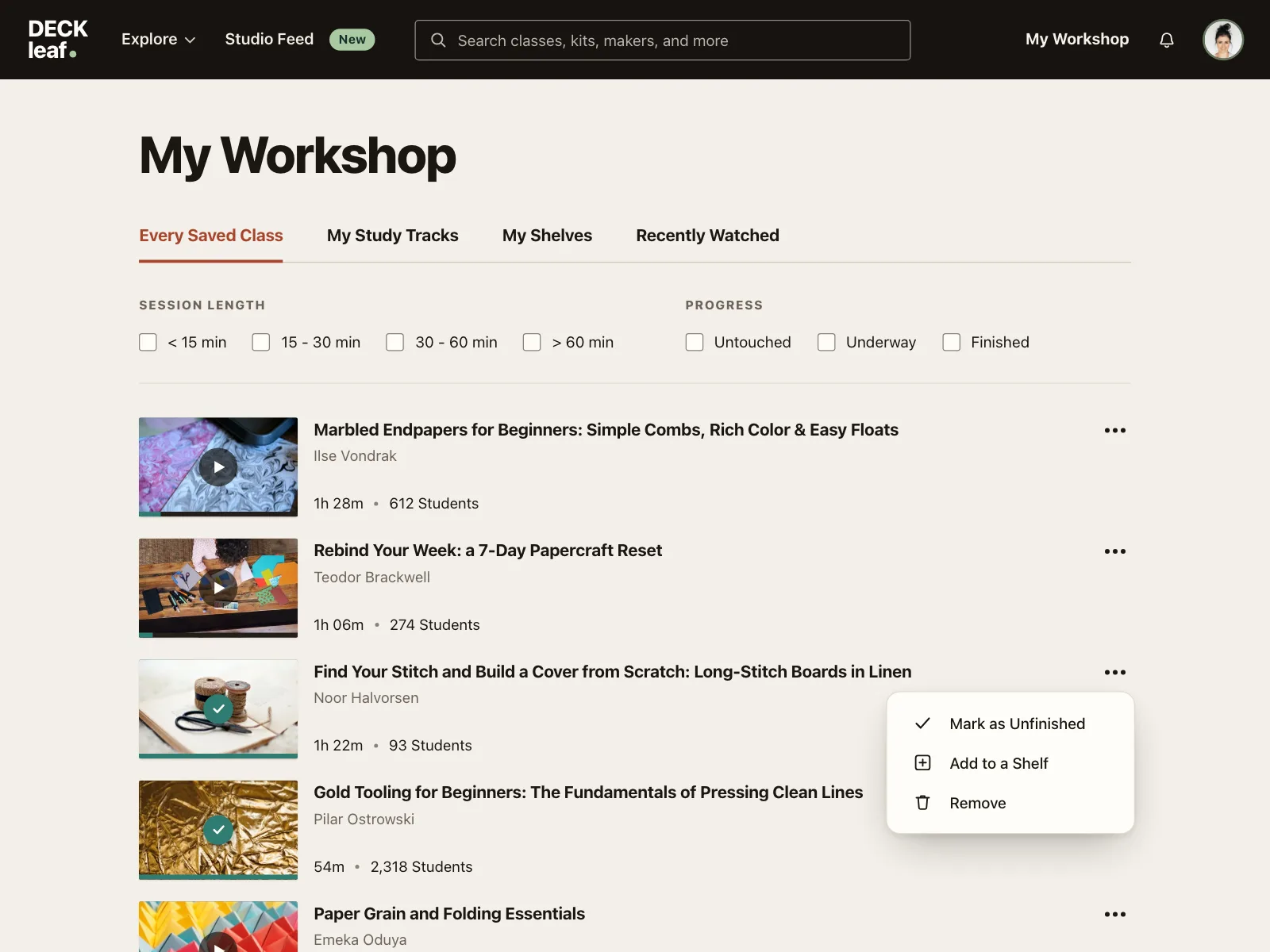Open the Paper Grain and Folding thumbnail
This screenshot has height=952, width=1270.
coord(218,927)
